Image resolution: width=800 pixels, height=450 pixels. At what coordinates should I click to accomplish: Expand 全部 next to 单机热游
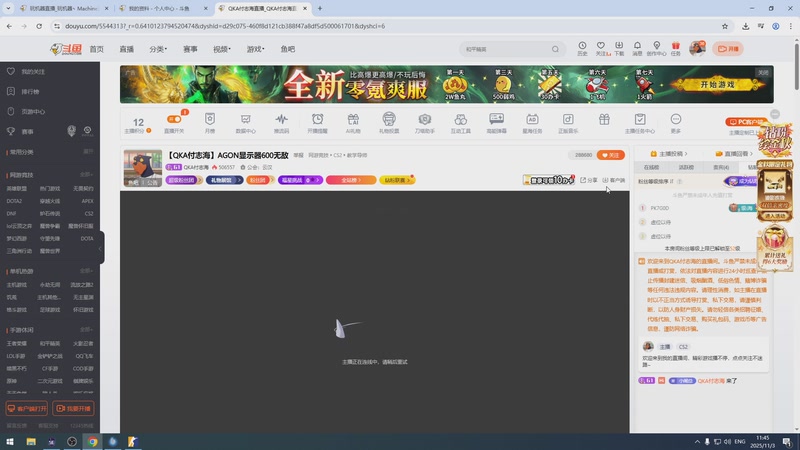pos(86,271)
